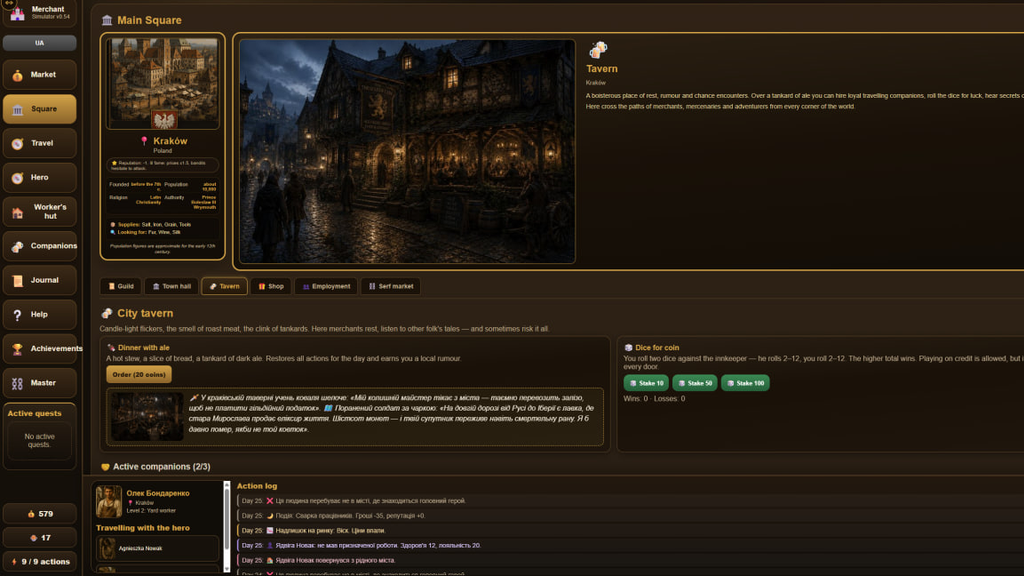
Task: Click the companions list scrollbar
Action: coord(227,526)
